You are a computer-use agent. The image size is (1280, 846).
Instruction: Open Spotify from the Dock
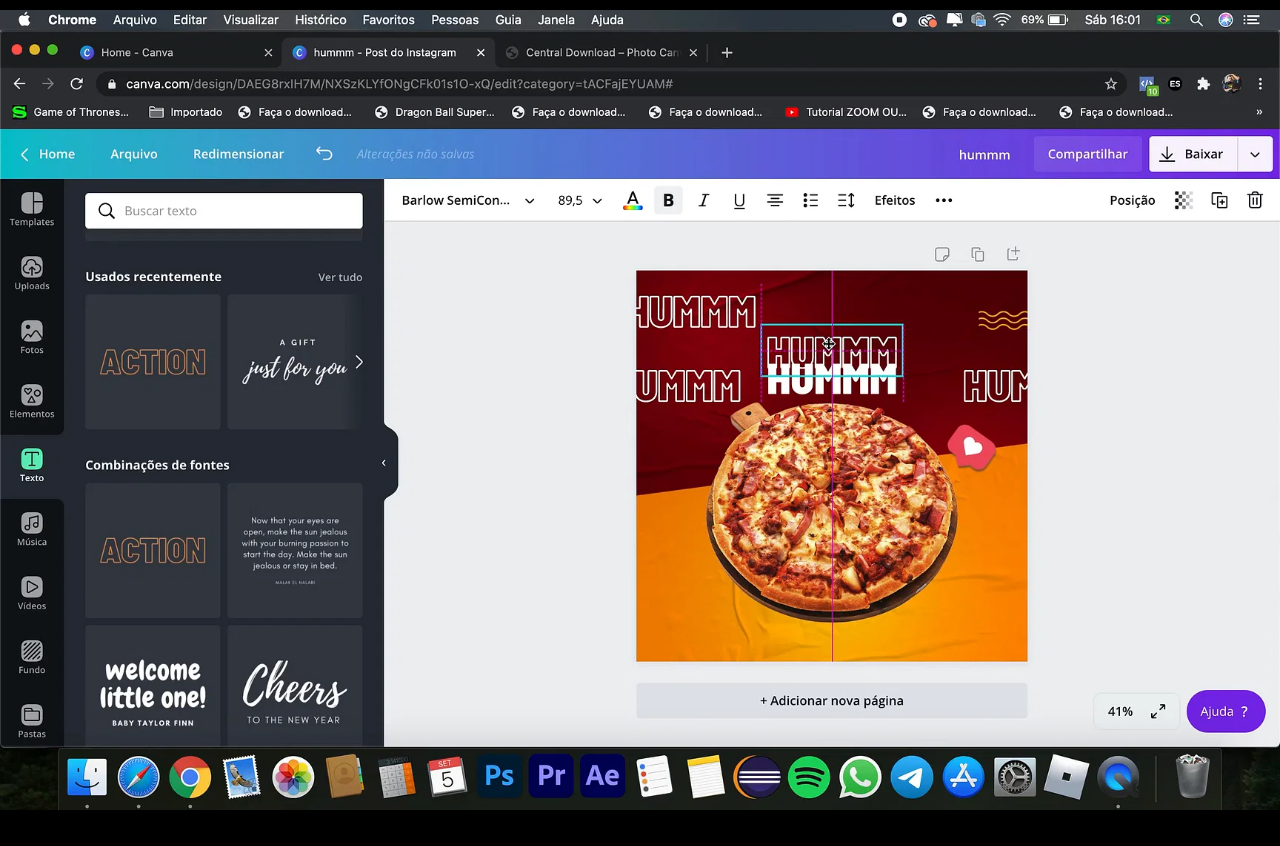[809, 776]
